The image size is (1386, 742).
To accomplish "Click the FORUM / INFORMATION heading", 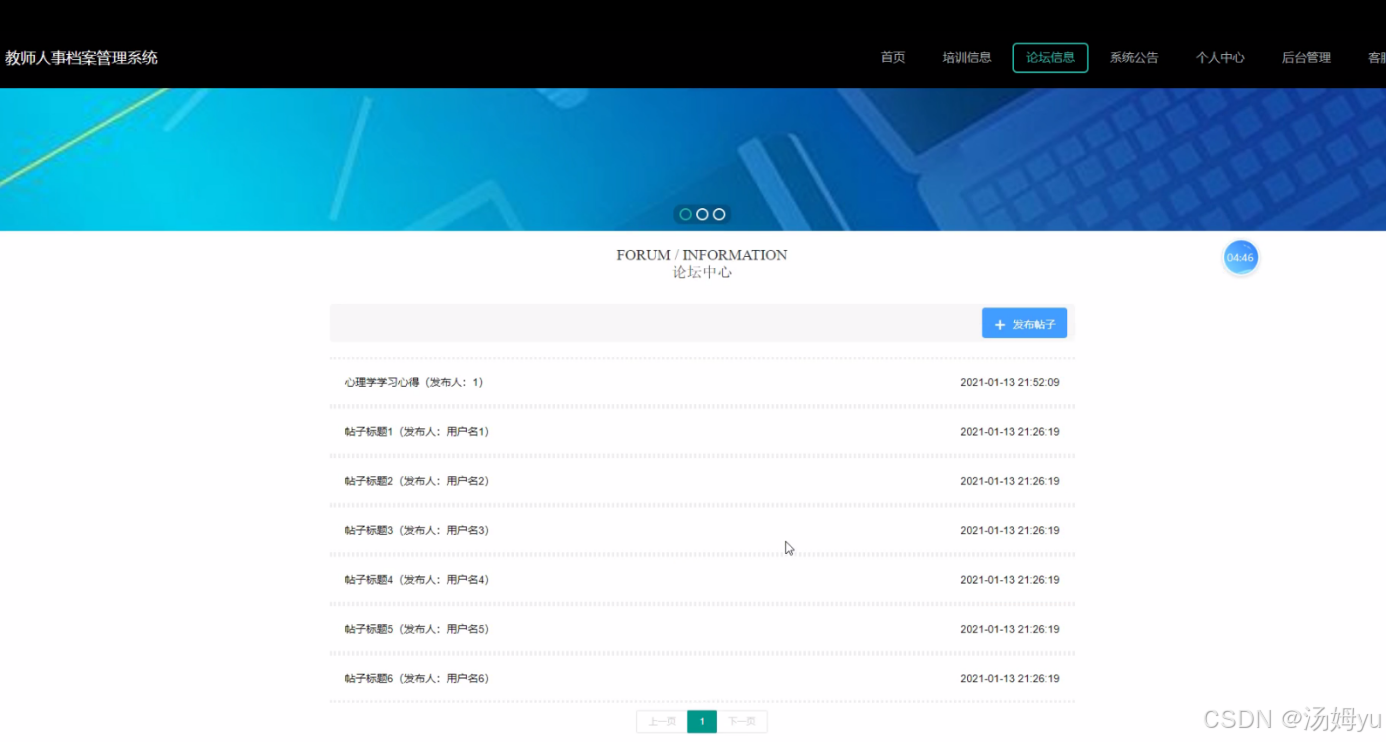I will [702, 255].
